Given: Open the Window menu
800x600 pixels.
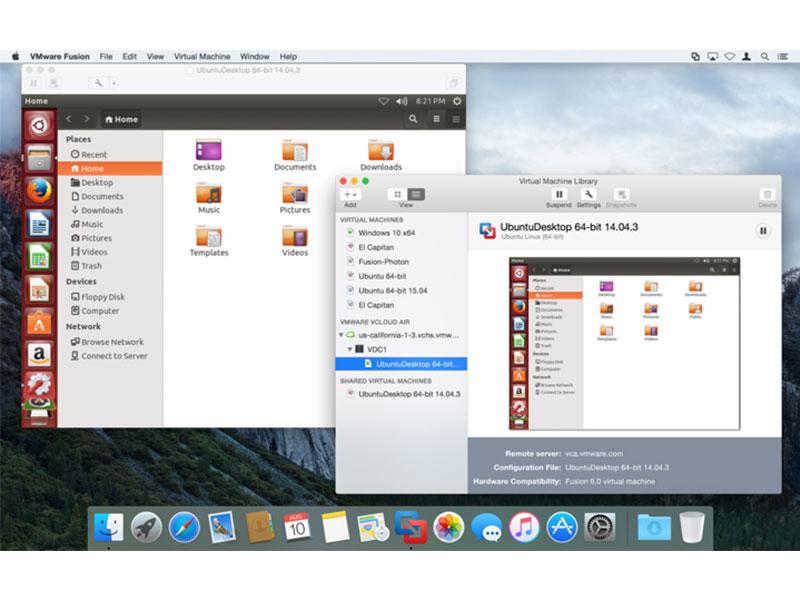Looking at the screenshot, I should pyautogui.click(x=255, y=57).
